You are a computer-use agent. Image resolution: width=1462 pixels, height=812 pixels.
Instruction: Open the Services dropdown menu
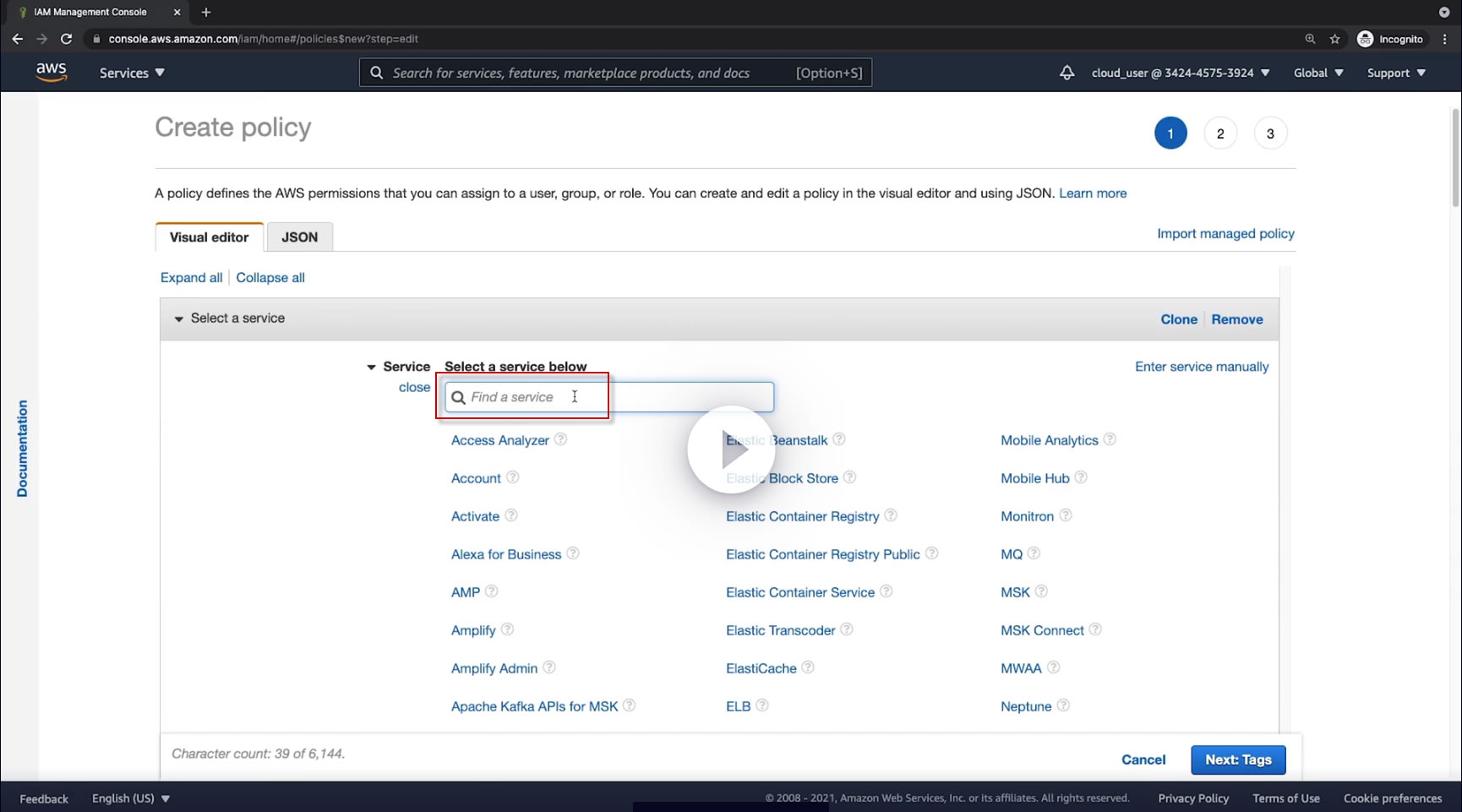[x=132, y=73]
